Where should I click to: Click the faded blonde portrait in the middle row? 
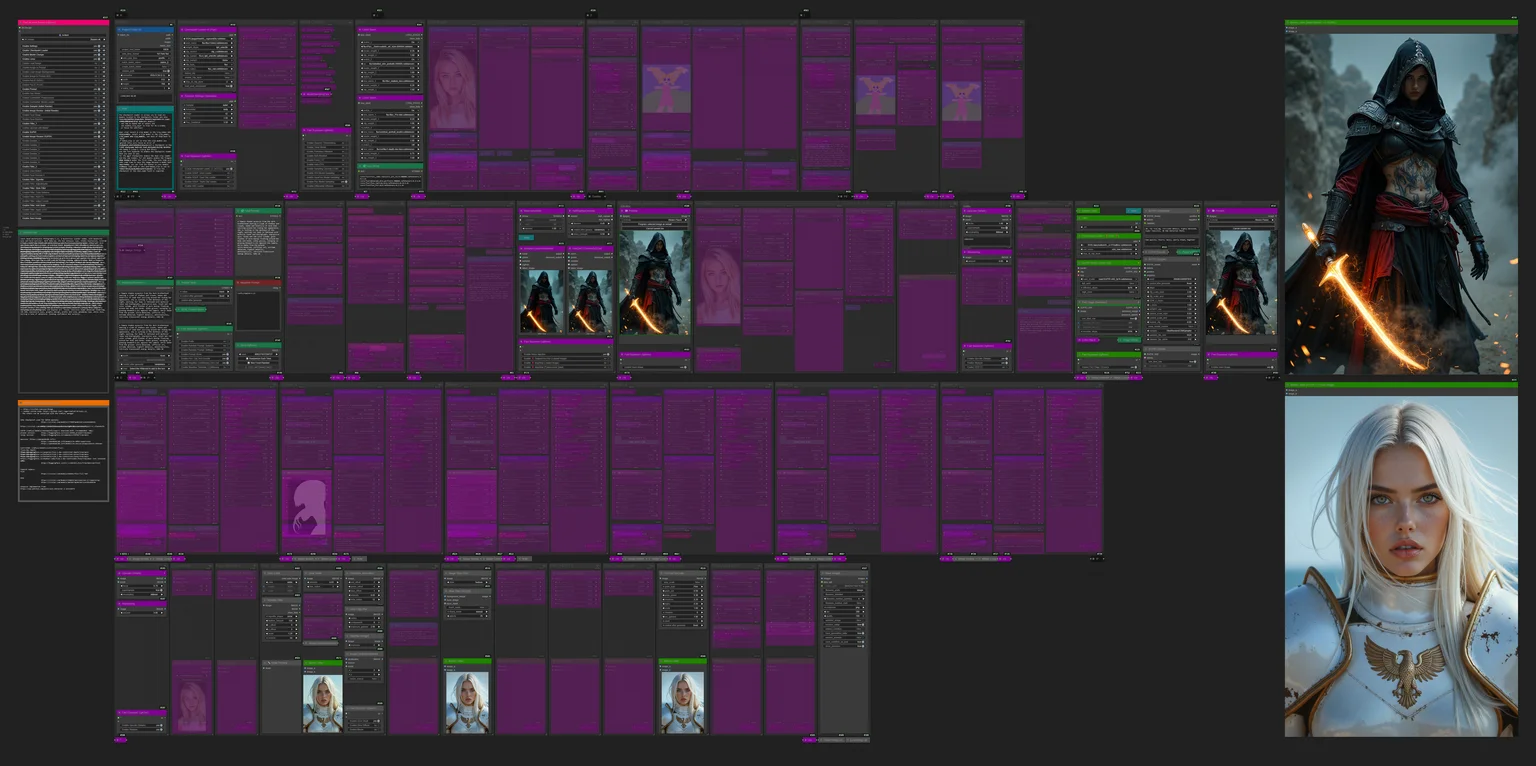tap(718, 286)
